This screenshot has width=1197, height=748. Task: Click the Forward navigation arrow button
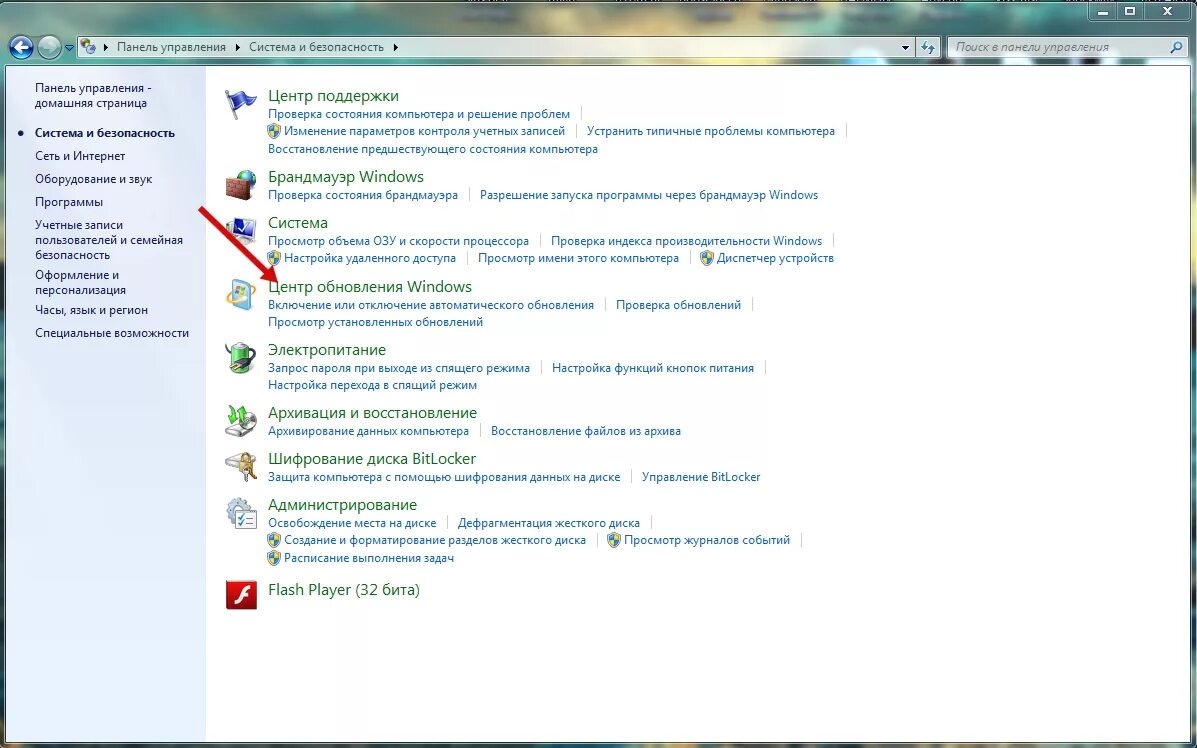click(49, 47)
